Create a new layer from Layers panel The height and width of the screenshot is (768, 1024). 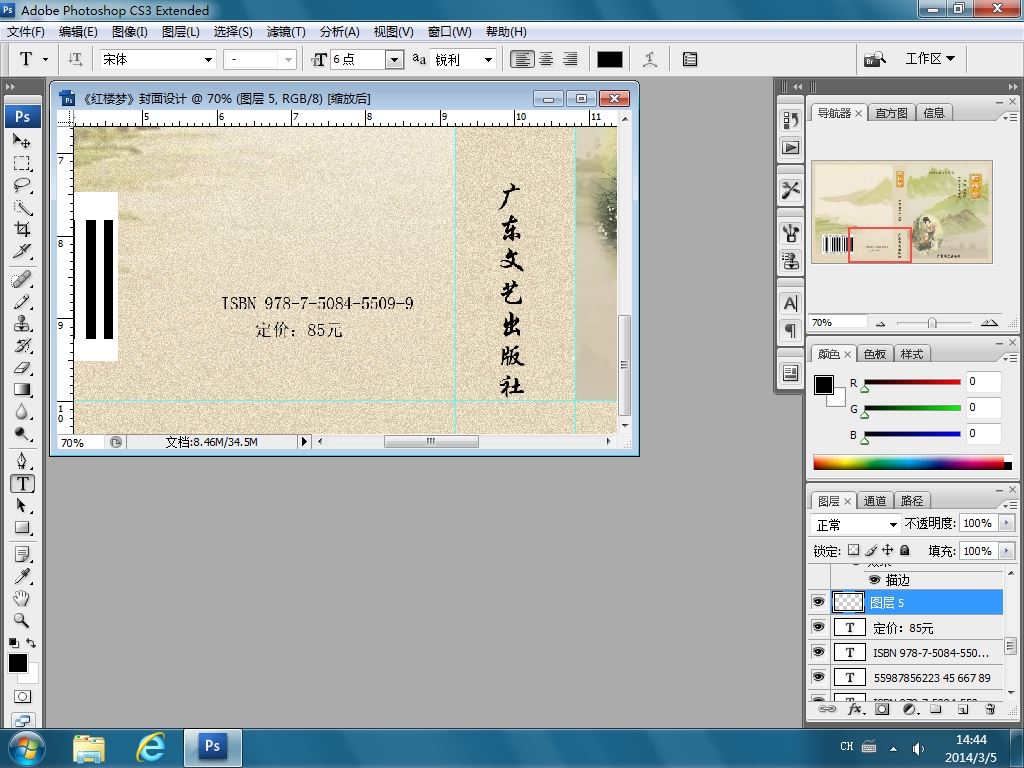[x=963, y=709]
